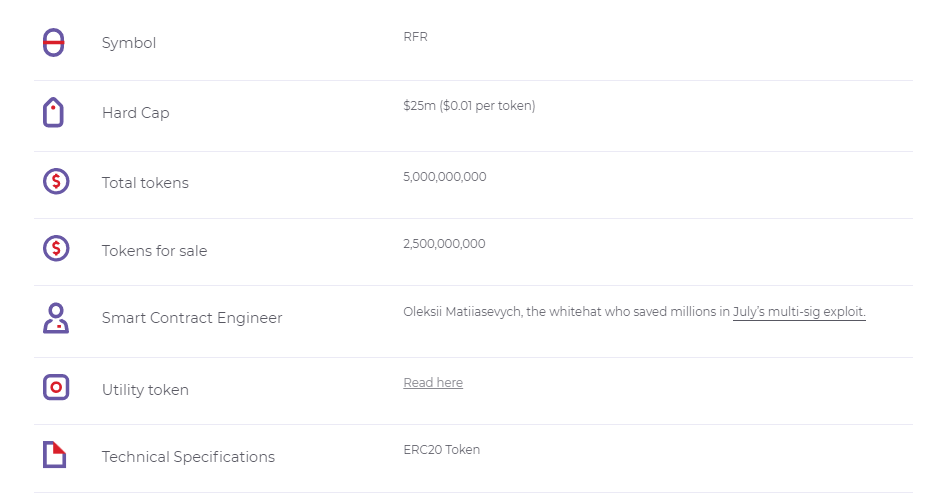Click the Technical Specifications label
Screen dimensions: 942x497
point(188,457)
